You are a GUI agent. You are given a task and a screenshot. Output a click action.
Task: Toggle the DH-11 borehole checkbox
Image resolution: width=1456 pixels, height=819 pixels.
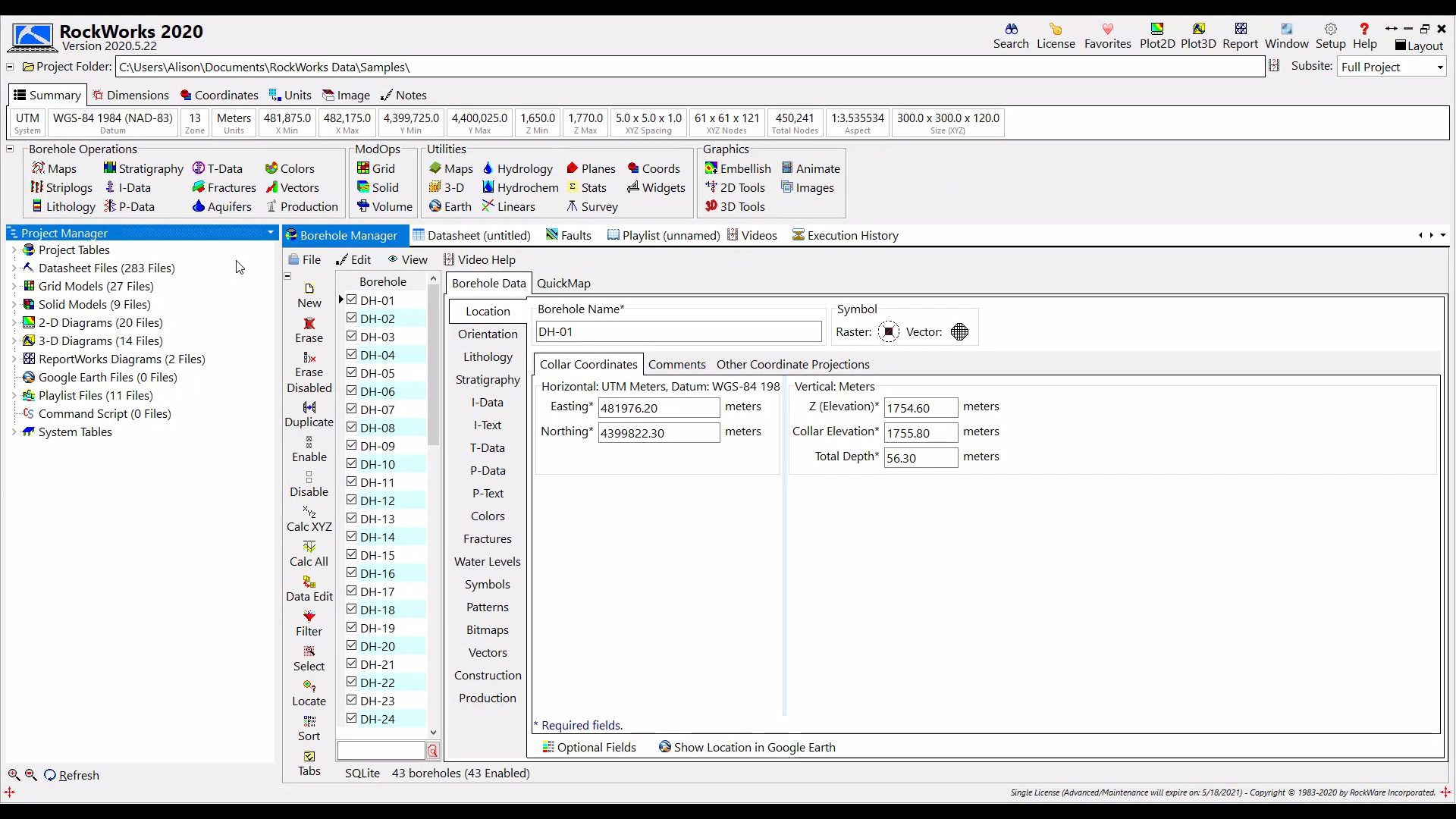click(x=352, y=482)
